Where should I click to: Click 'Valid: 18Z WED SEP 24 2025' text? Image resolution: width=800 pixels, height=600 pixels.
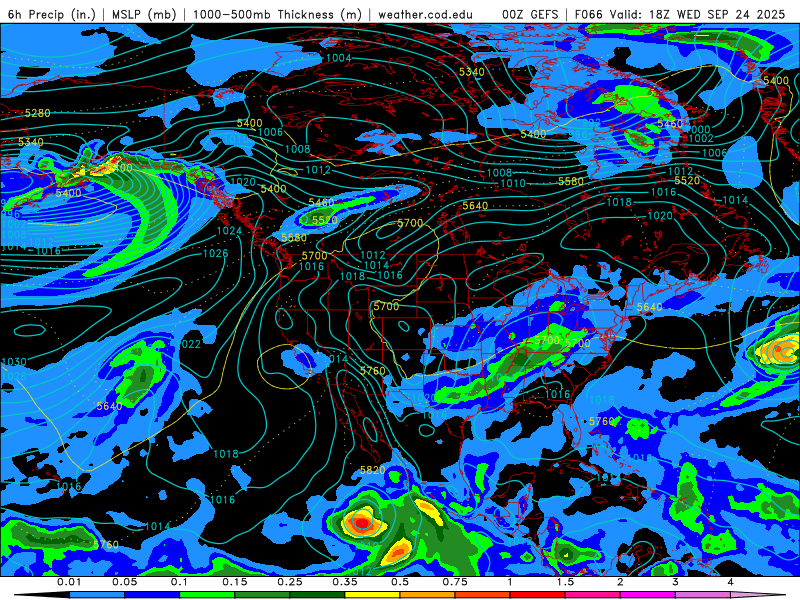(x=698, y=14)
